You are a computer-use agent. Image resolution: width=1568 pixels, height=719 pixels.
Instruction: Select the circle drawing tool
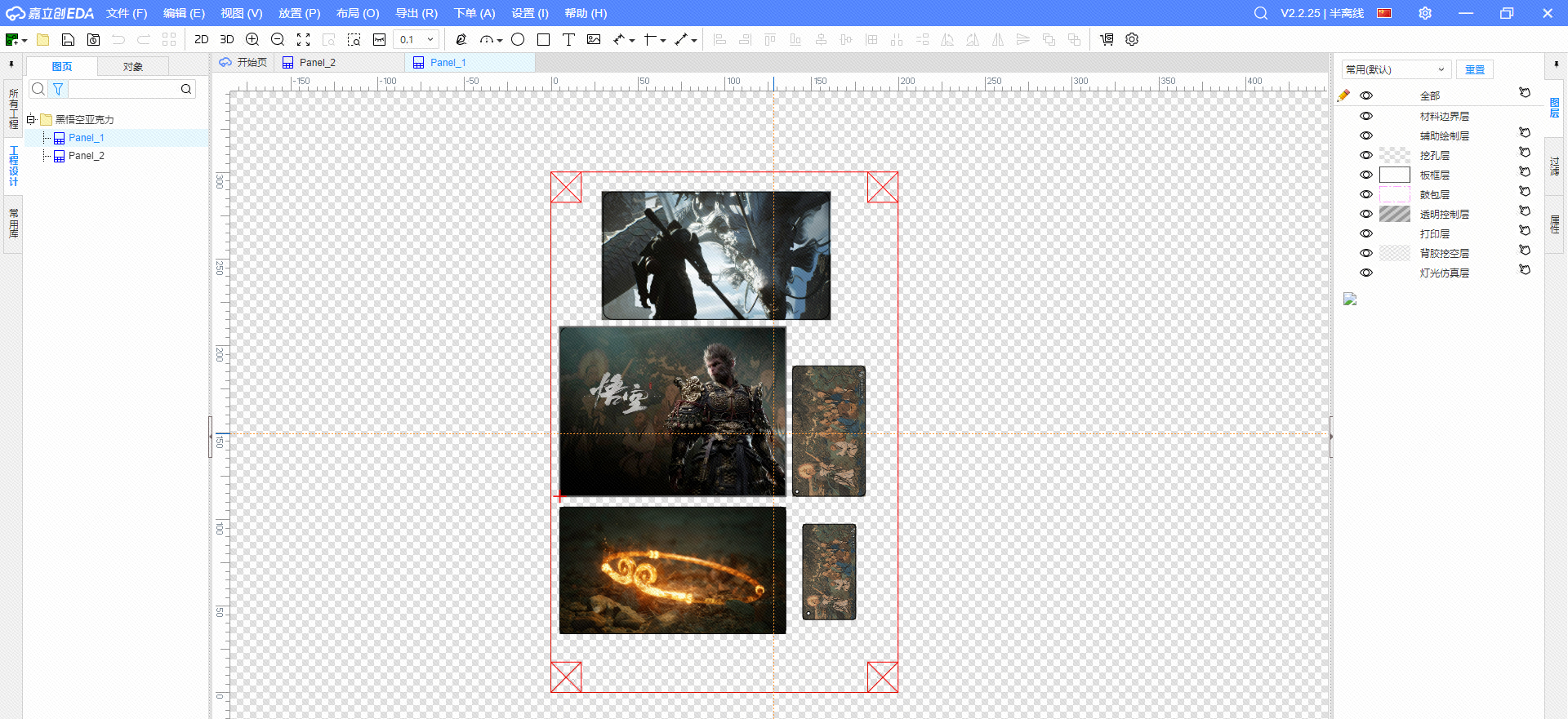pyautogui.click(x=518, y=39)
